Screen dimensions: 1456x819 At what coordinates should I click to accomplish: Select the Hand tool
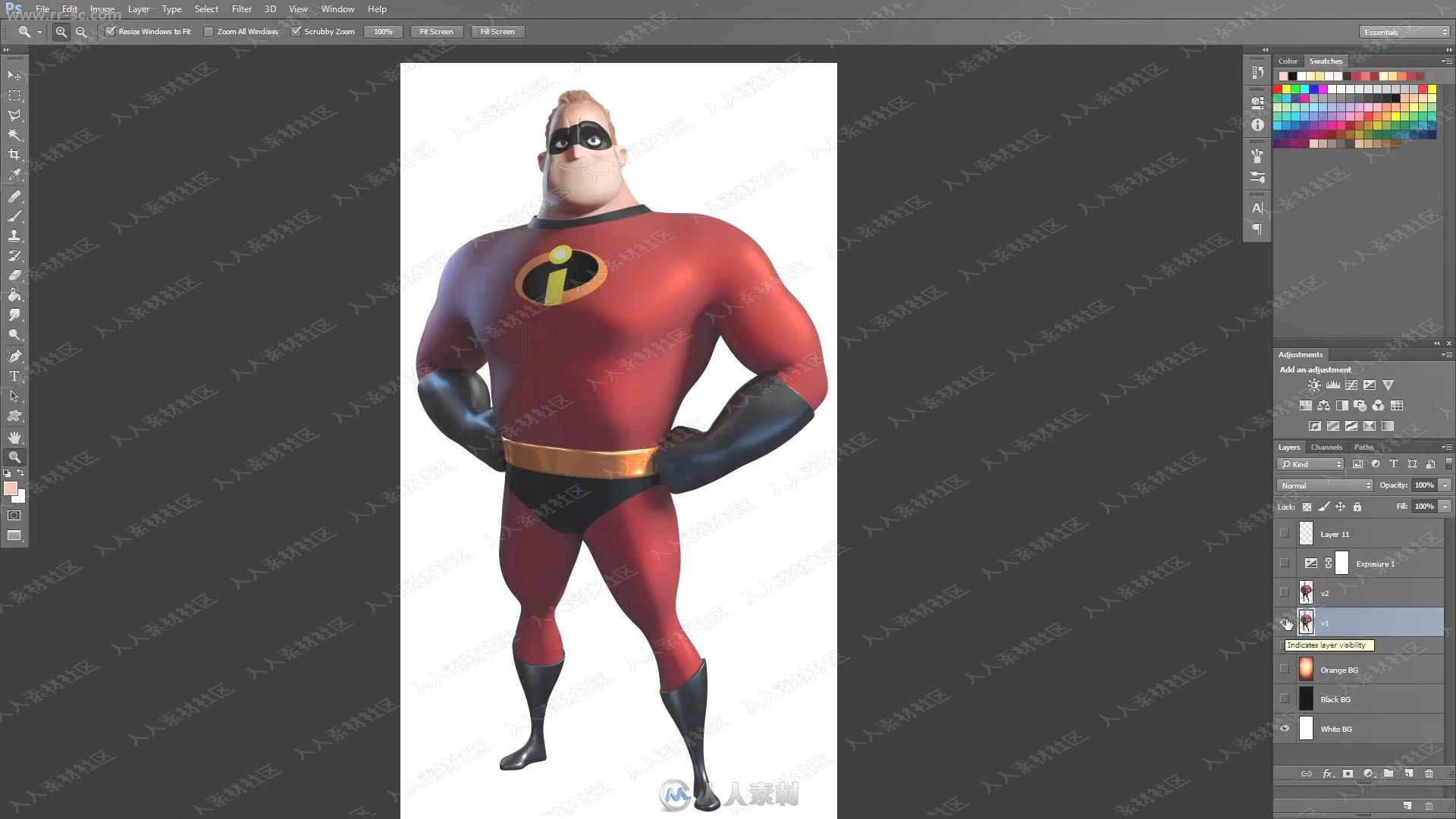click(14, 438)
